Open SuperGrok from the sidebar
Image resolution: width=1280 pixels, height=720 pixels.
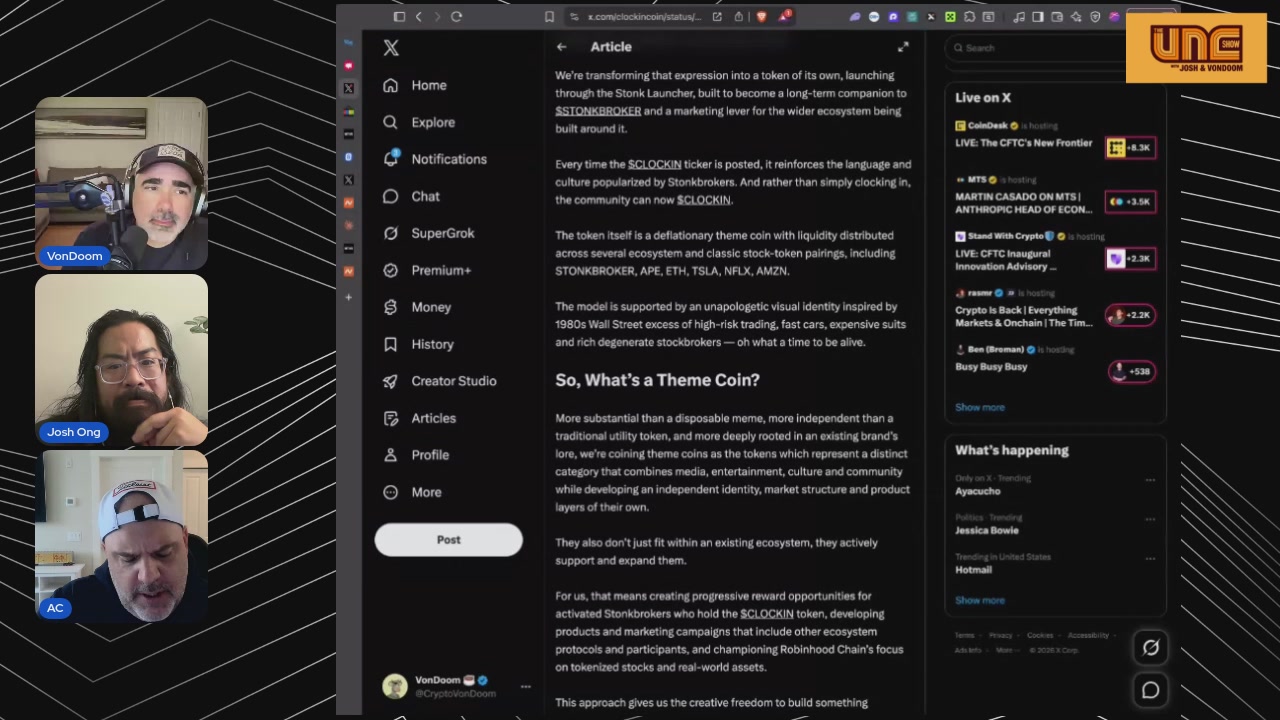click(428, 233)
